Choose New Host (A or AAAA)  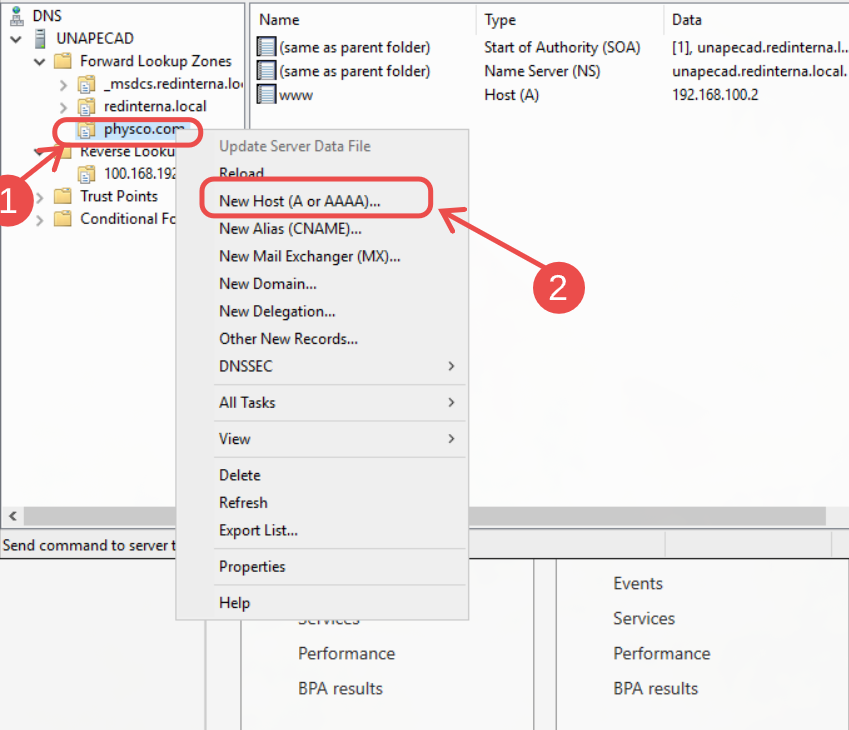(322, 201)
